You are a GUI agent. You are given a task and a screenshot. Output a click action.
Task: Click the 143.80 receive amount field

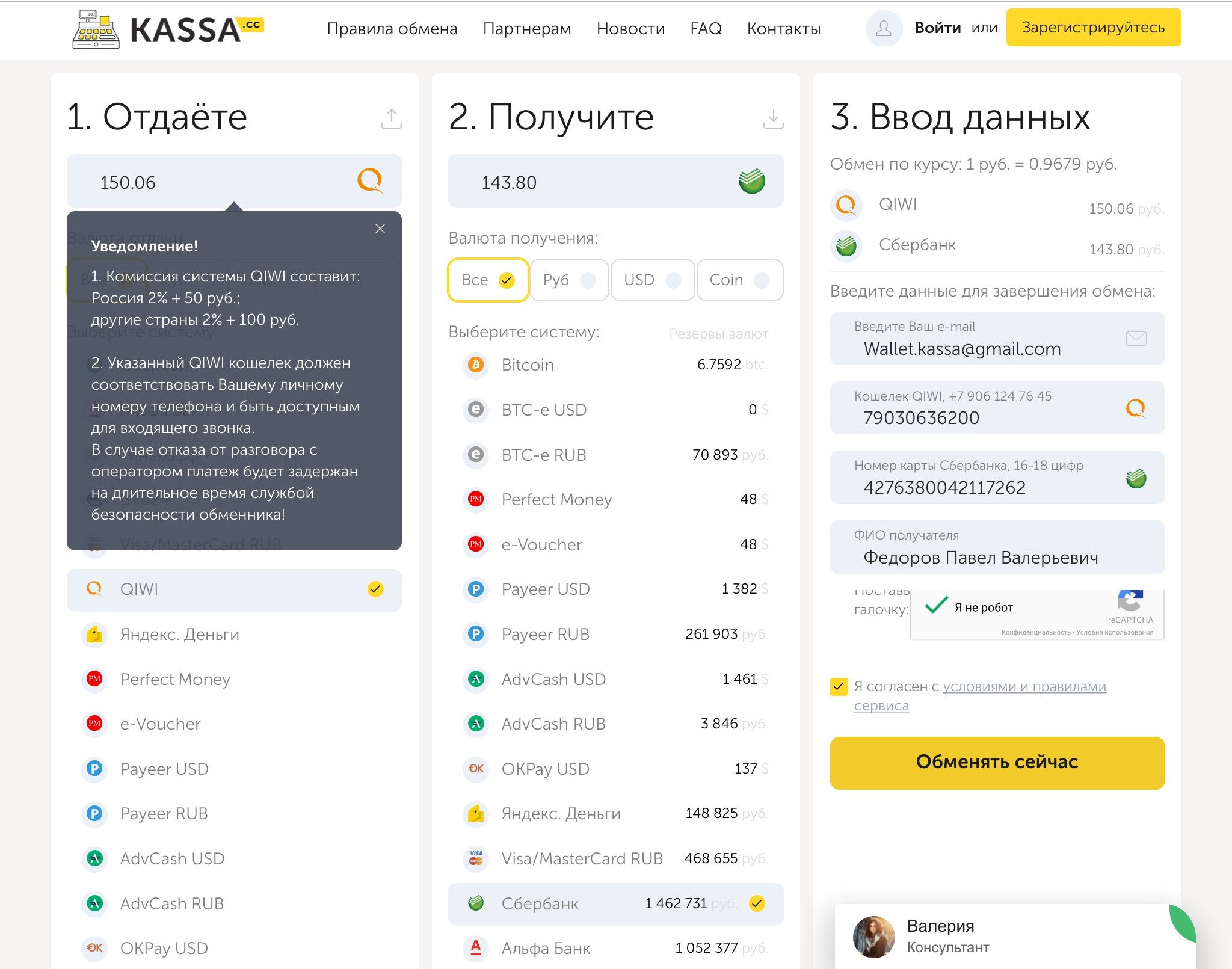(x=615, y=181)
